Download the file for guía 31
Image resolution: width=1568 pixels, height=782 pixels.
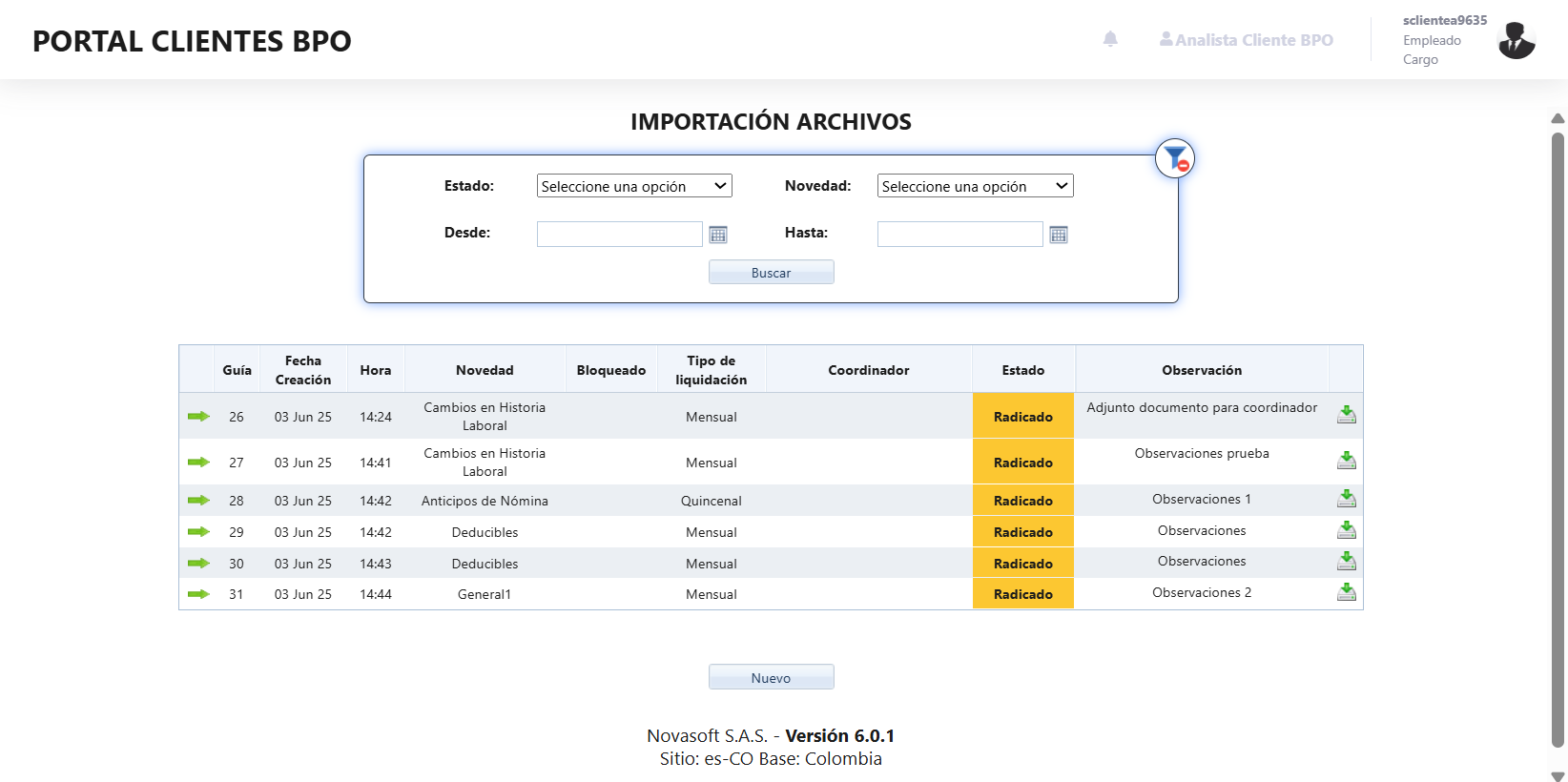point(1347,592)
